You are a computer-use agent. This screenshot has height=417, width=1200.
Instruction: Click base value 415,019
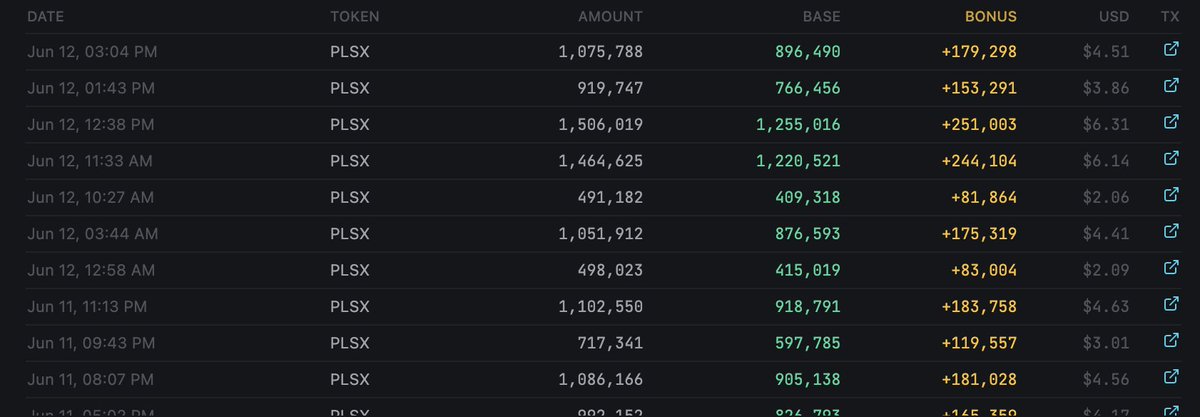808,271
